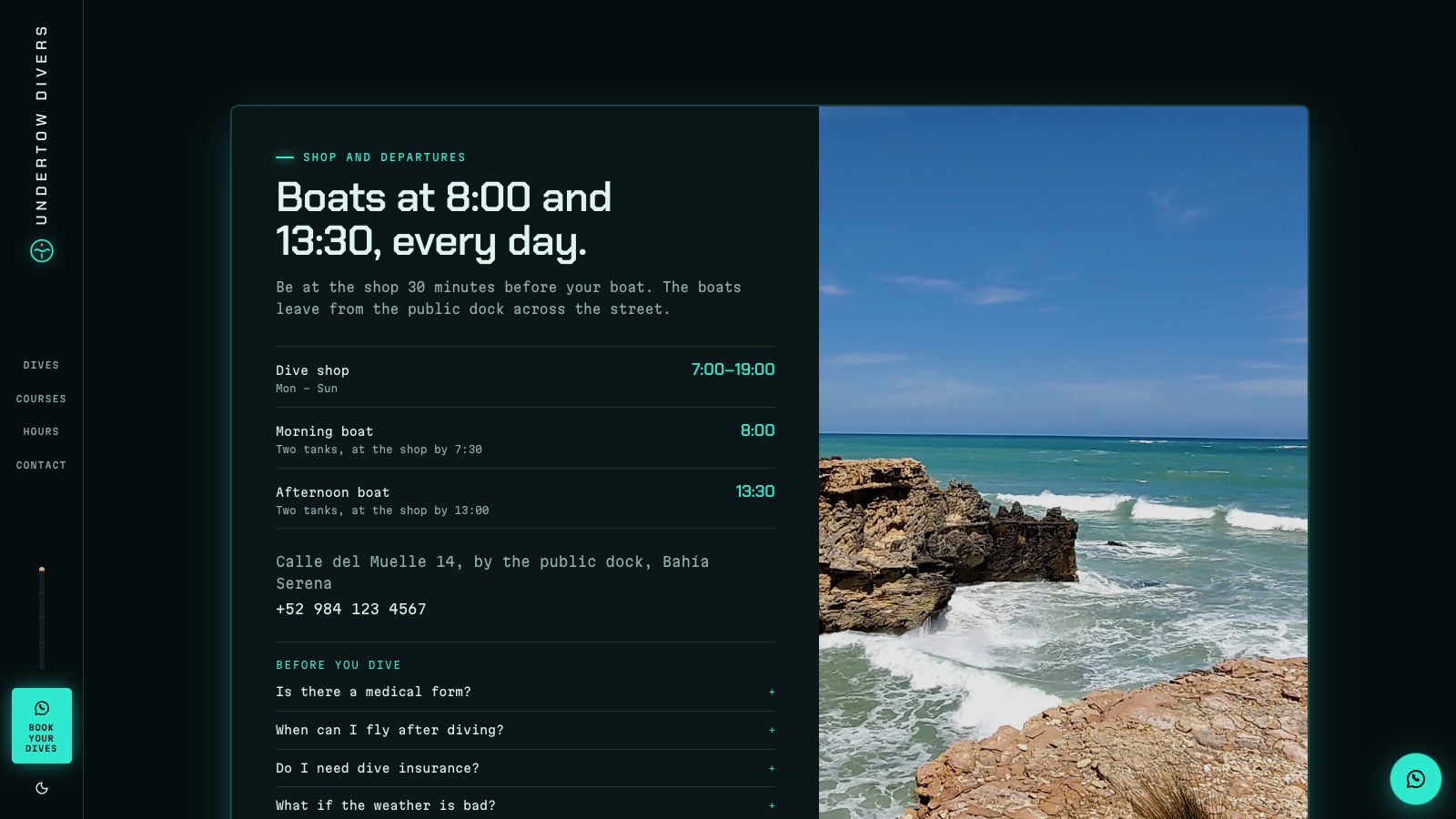Click the 'Shop and Departures' label
Viewport: 1456px width, 819px height.
(x=384, y=157)
